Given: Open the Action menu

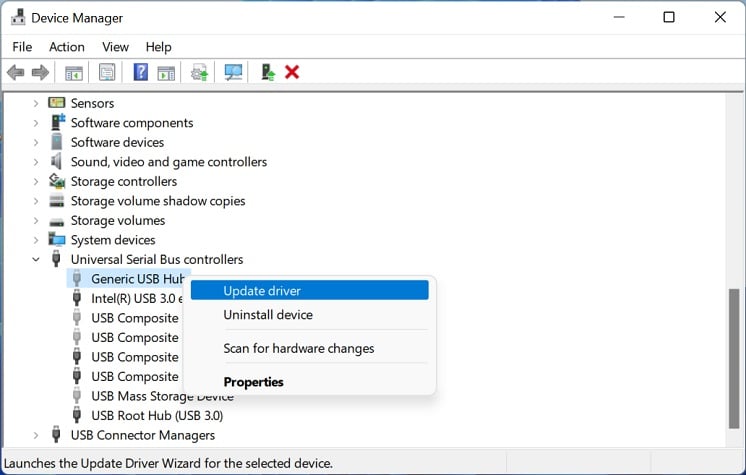Looking at the screenshot, I should point(67,47).
